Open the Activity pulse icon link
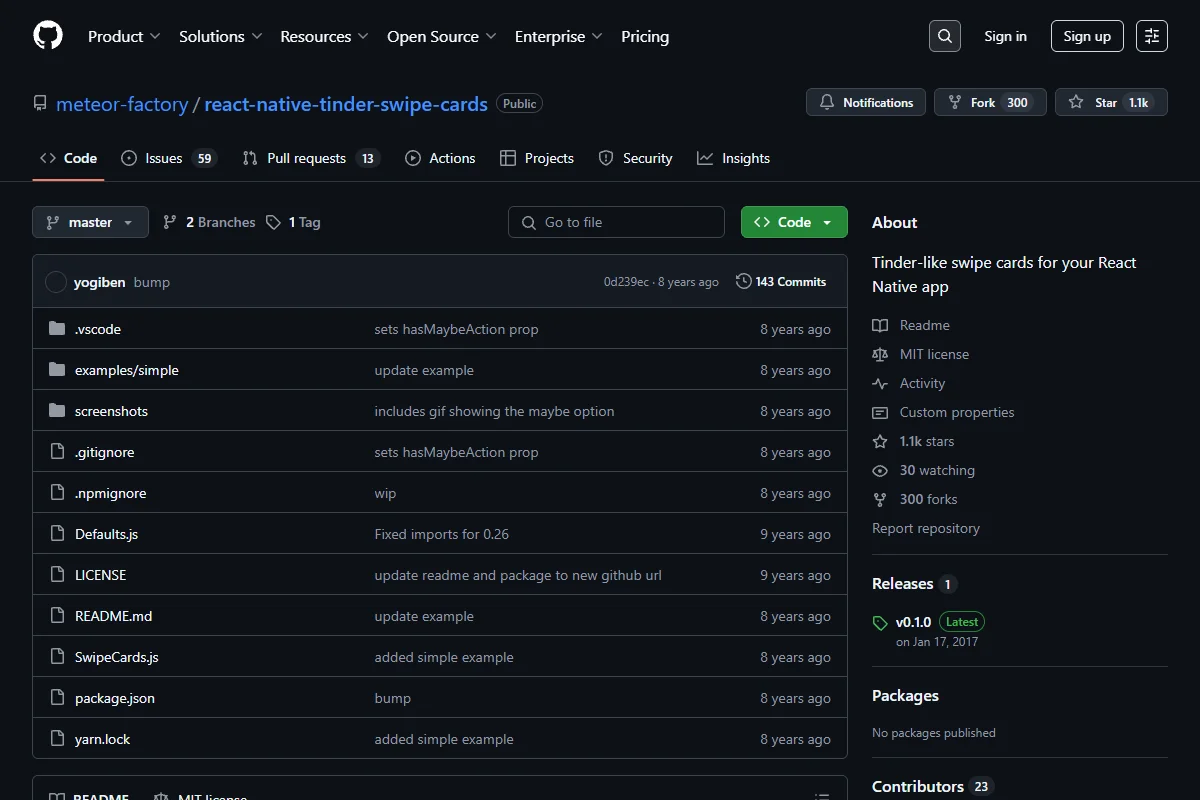The height and width of the screenshot is (800, 1200). point(880,383)
